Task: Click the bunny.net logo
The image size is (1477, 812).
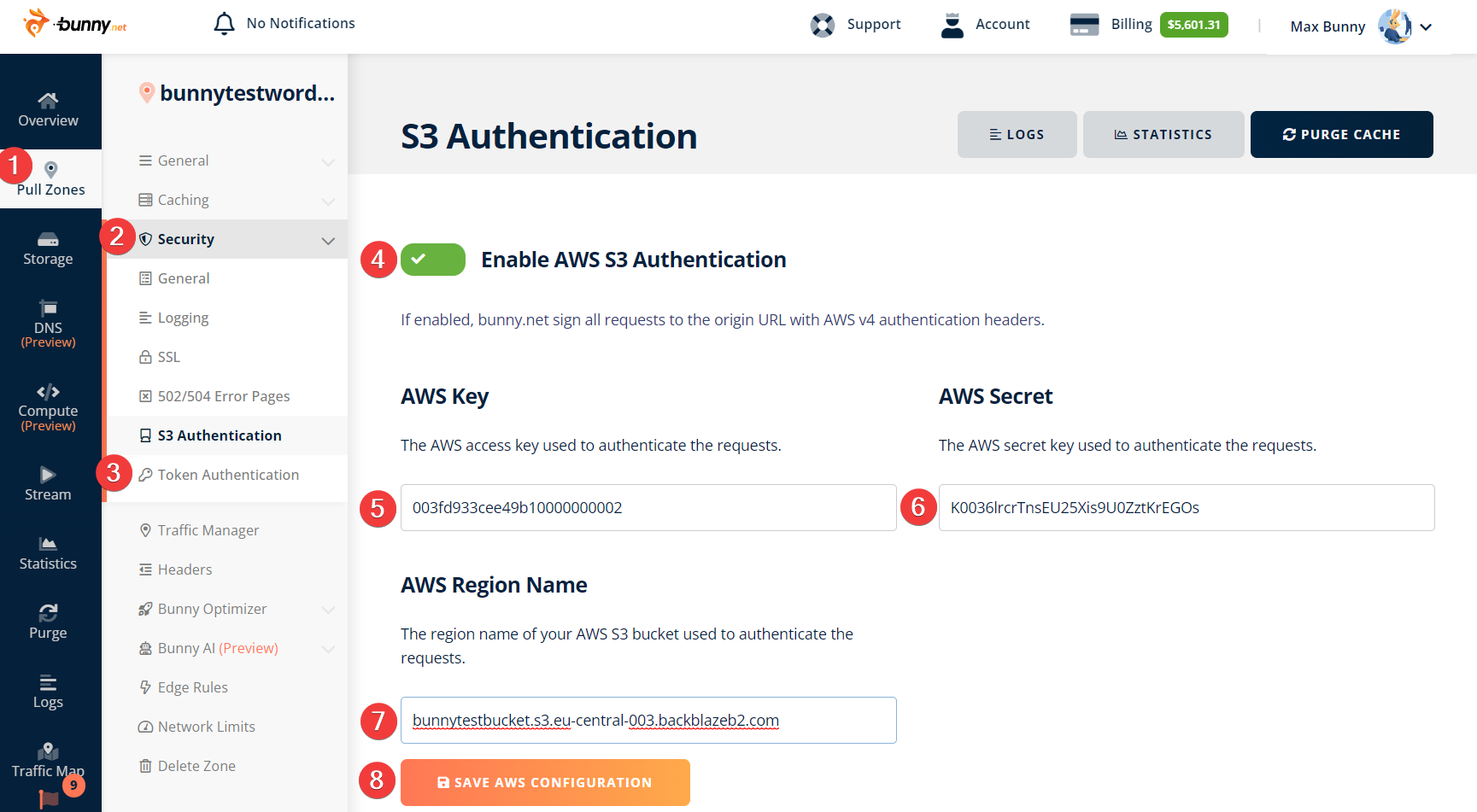Action: point(75,23)
